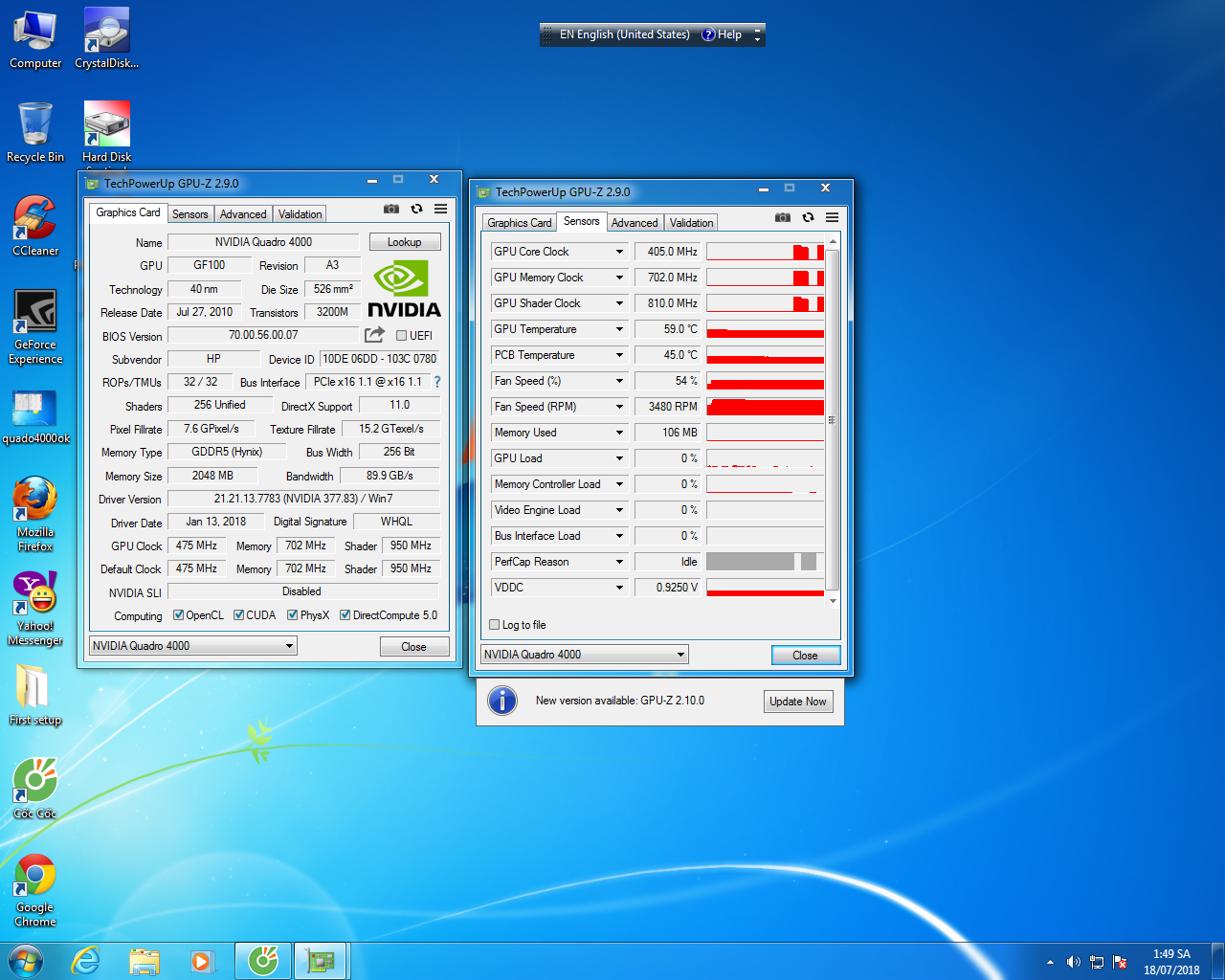The width and height of the screenshot is (1225, 980).
Task: Open the GeForce Experience shortcut
Action: pyautogui.click(x=35, y=327)
